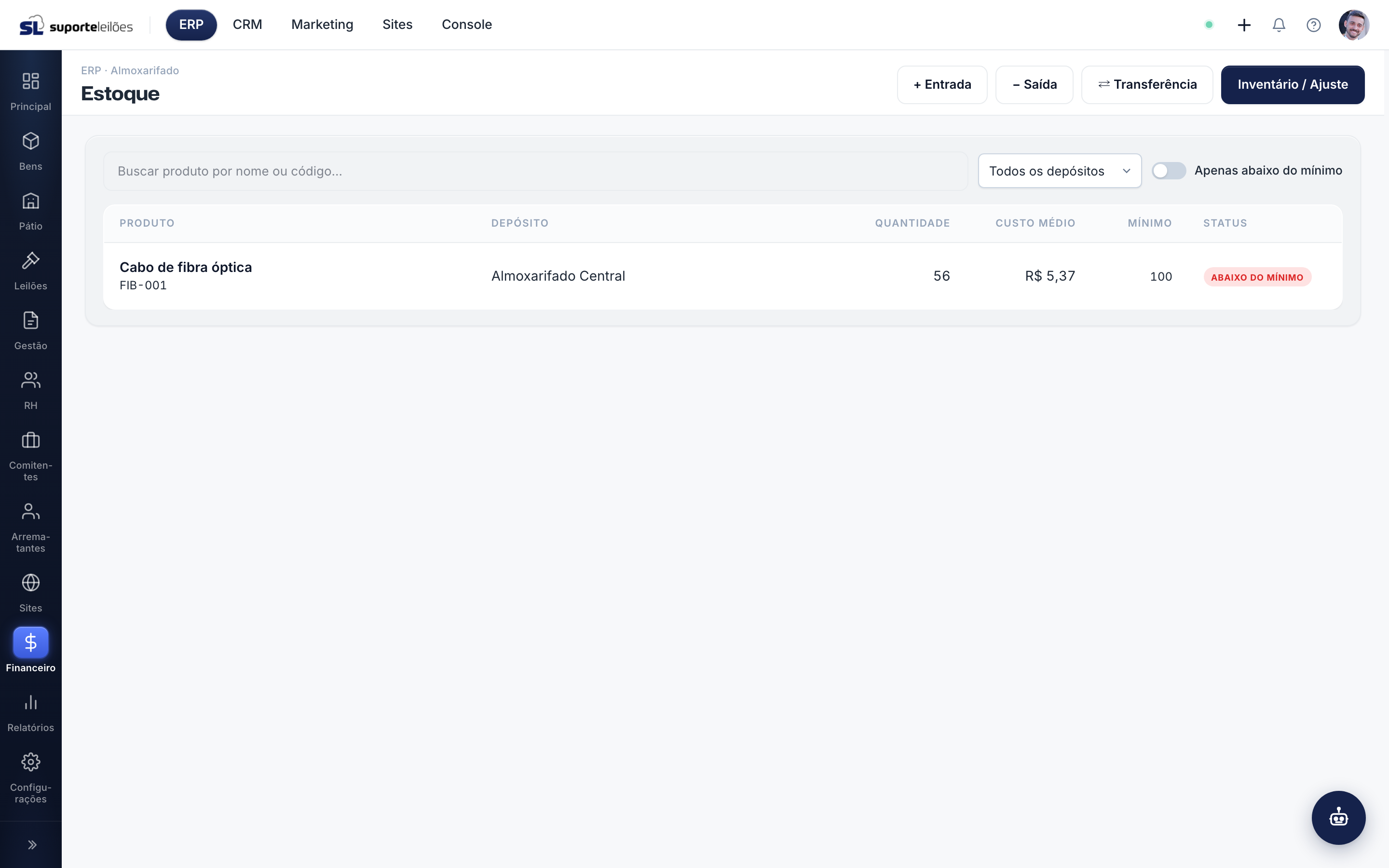This screenshot has width=1389, height=868.
Task: Open Comitentes briefcase icon
Action: tap(30, 440)
